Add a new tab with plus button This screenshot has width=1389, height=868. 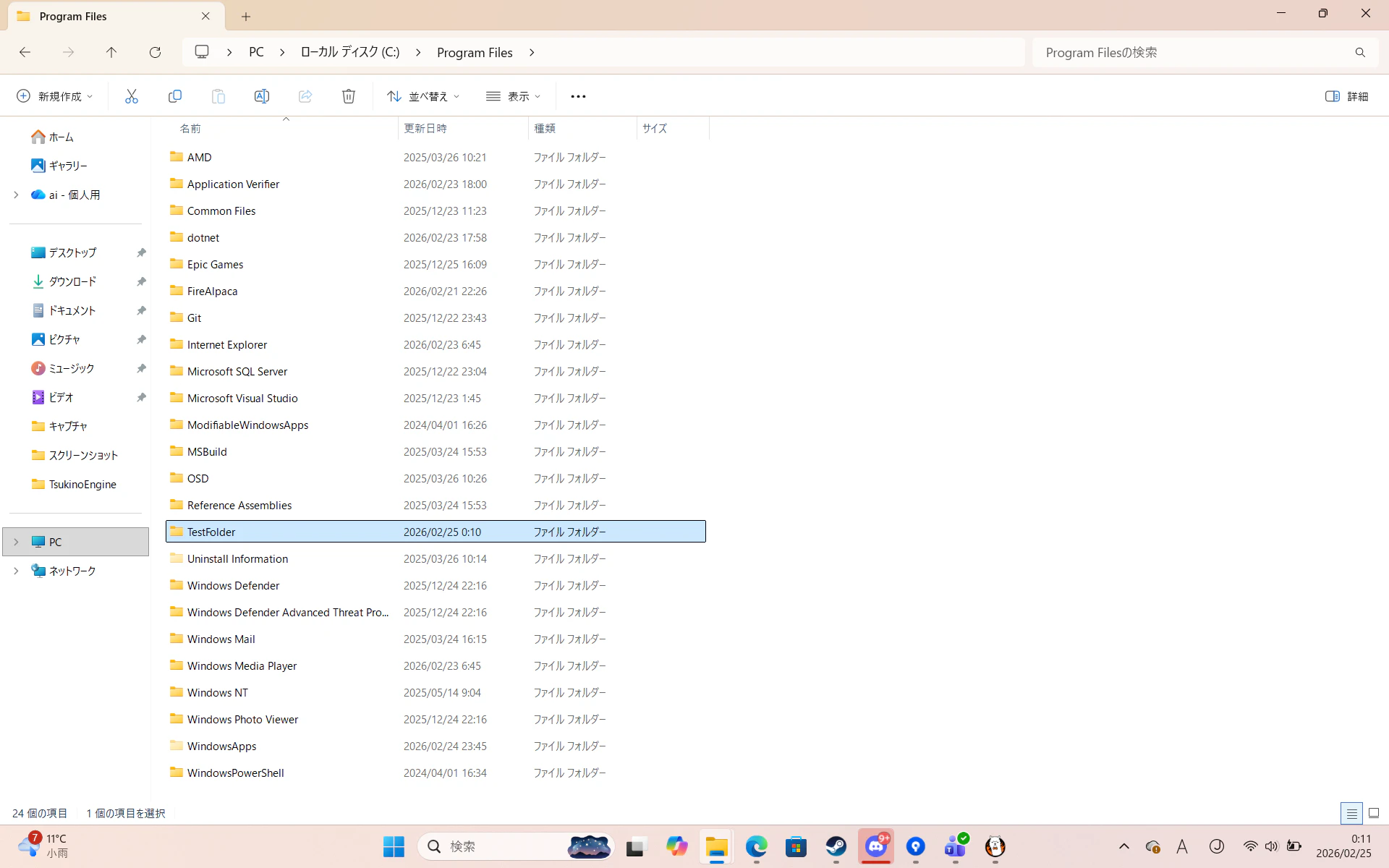tap(246, 16)
